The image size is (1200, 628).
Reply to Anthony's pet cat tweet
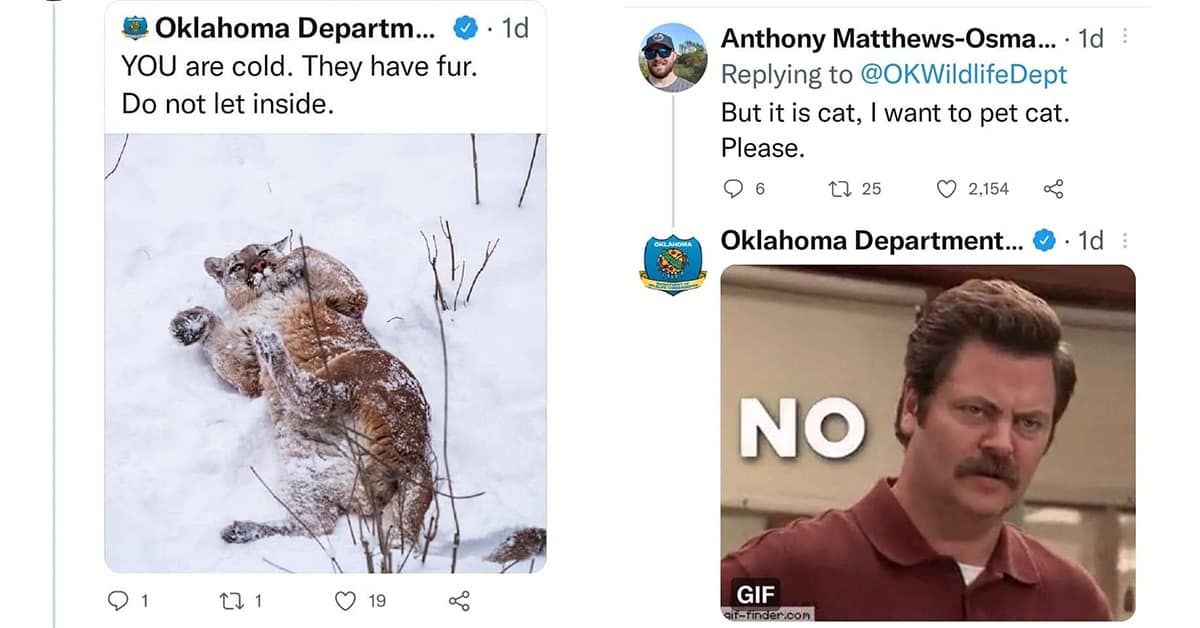[x=734, y=188]
